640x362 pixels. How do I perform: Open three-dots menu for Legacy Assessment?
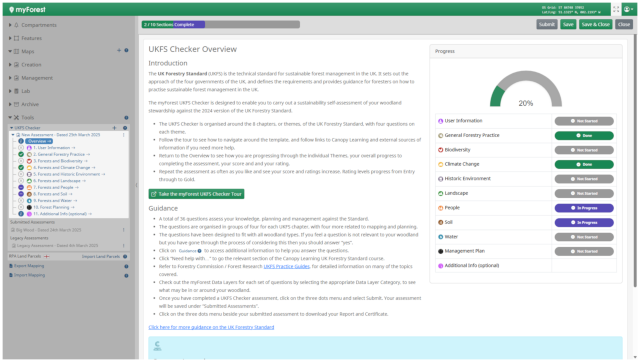pos(124,246)
